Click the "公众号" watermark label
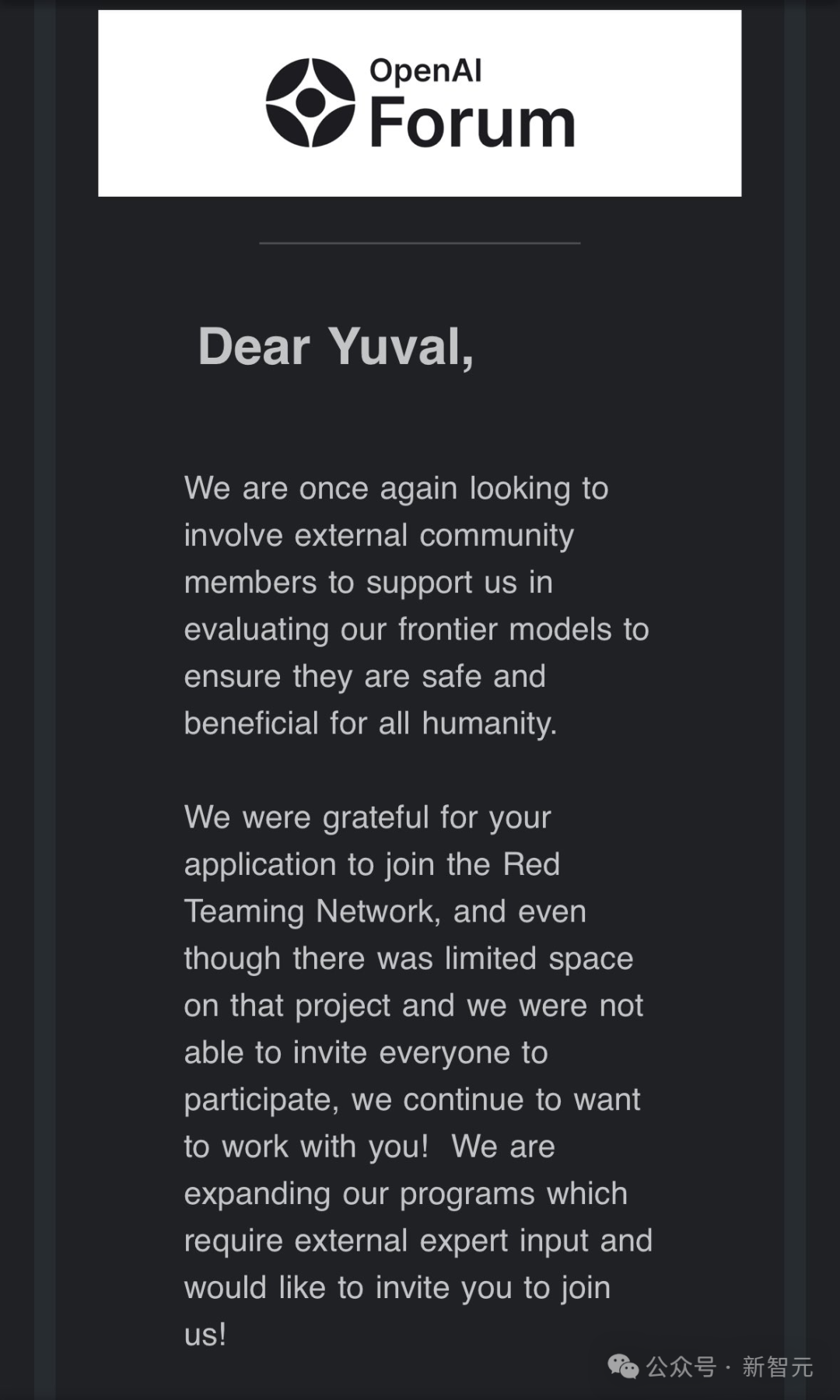 pos(681,1367)
